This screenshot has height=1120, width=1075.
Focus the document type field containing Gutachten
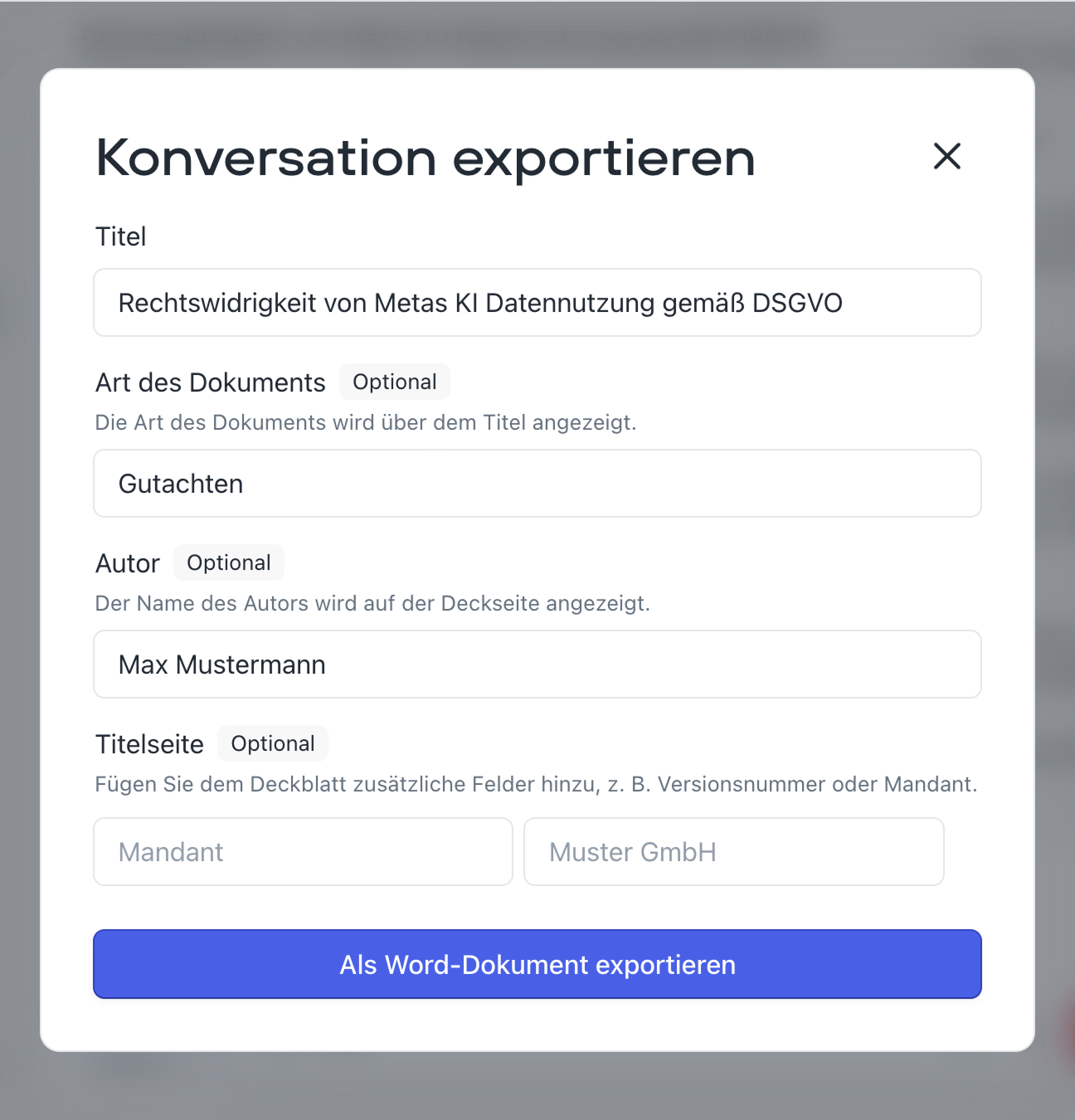coord(537,484)
